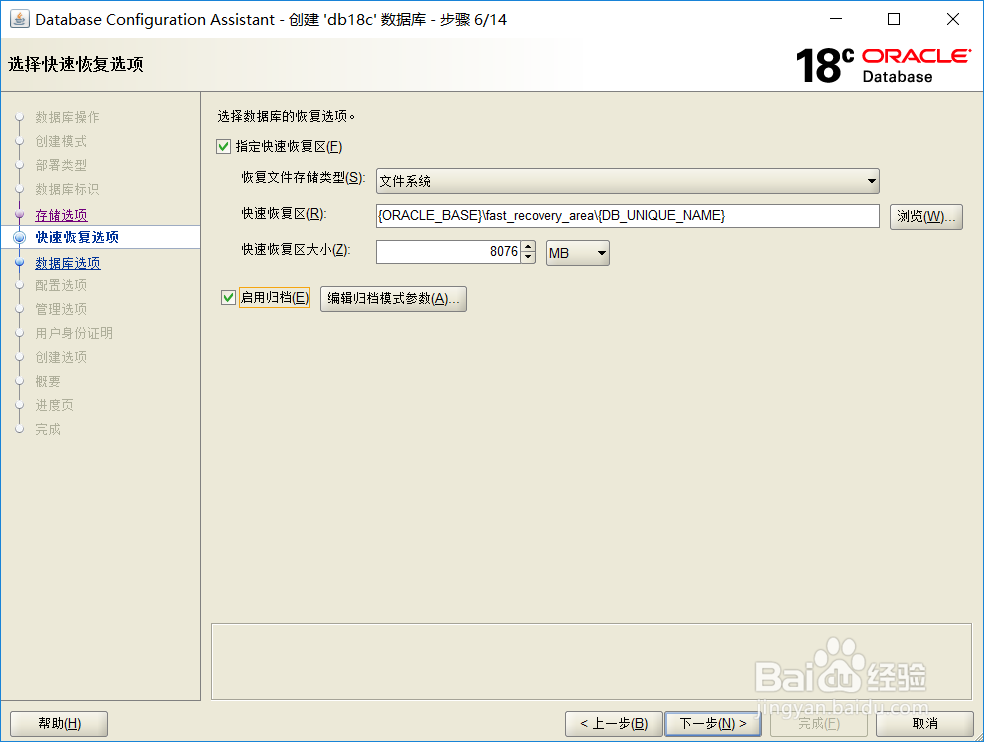Screen dimensions: 984x742
Task: Jump to the 数据库选项 step
Action: (x=67, y=262)
